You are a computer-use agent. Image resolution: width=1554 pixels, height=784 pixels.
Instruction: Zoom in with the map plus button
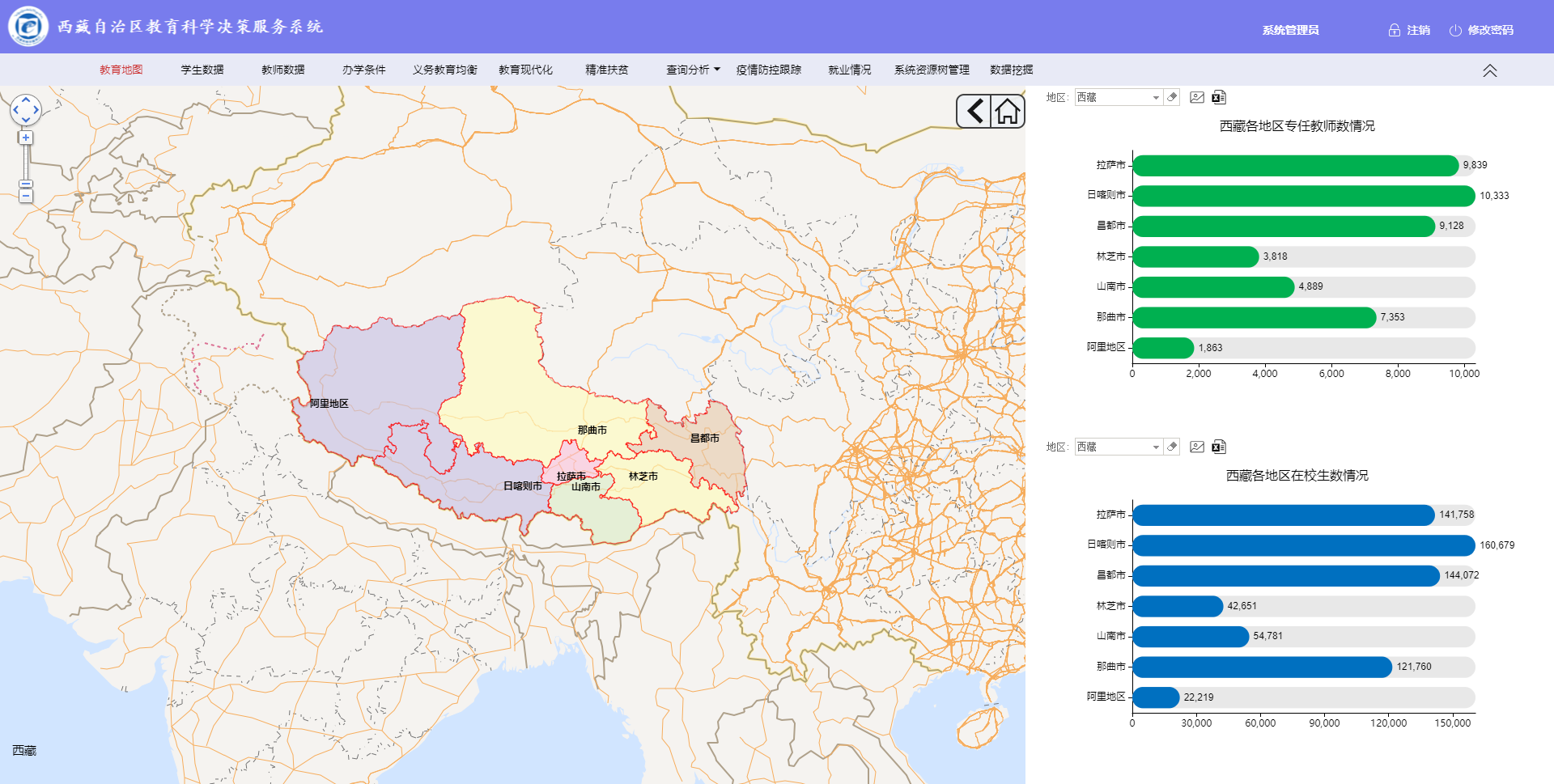(x=26, y=138)
